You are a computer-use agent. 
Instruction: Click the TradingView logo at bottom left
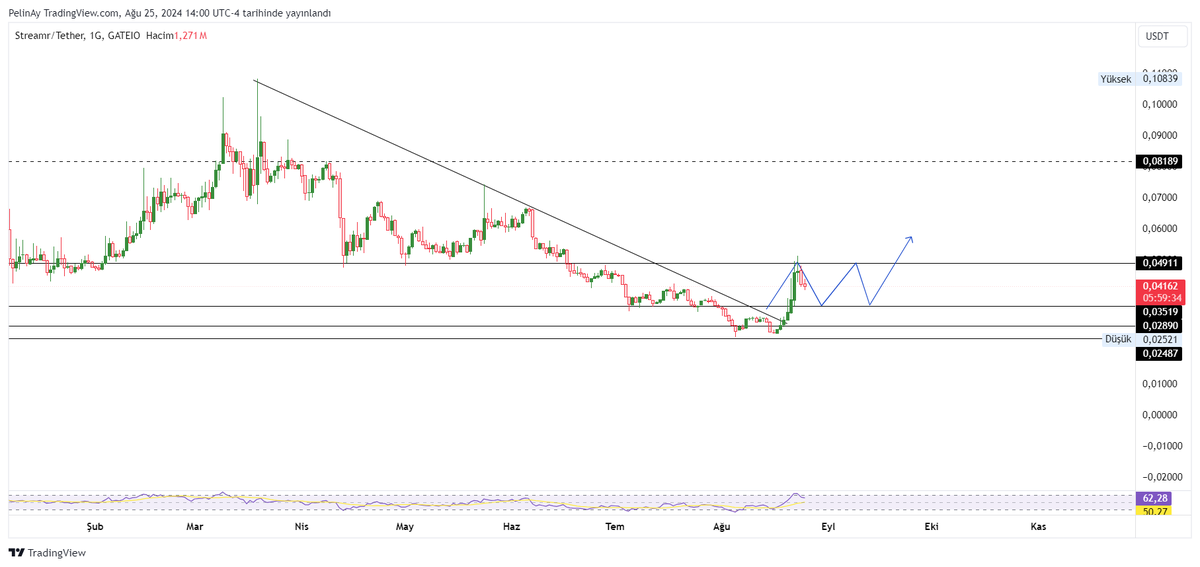[x=47, y=553]
